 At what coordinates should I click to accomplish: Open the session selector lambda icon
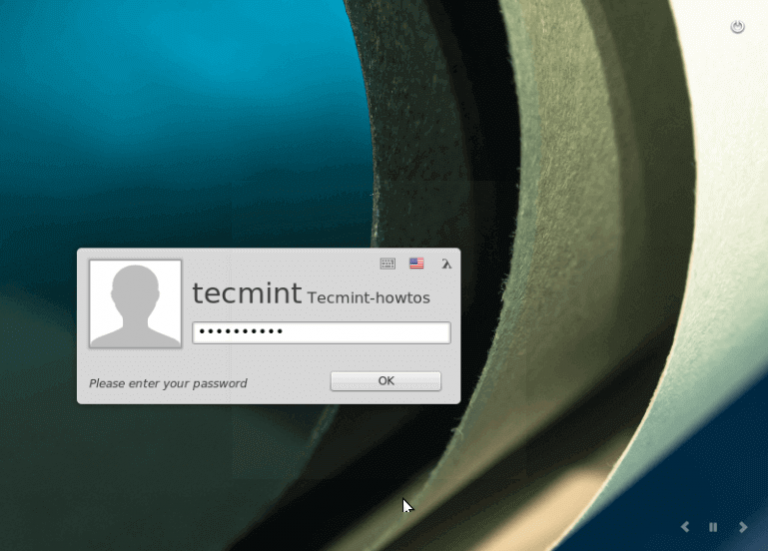(x=446, y=264)
